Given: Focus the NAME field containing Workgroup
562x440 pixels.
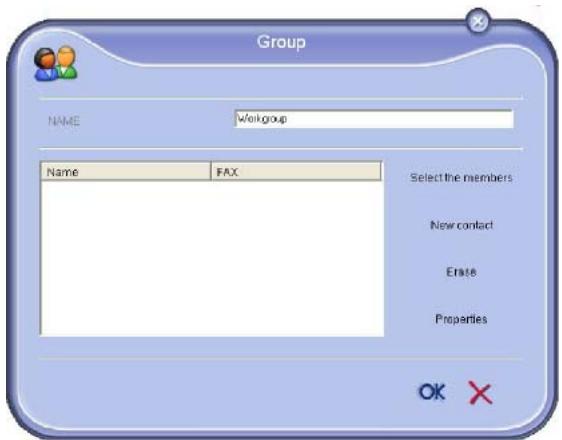Looking at the screenshot, I should tap(373, 119).
